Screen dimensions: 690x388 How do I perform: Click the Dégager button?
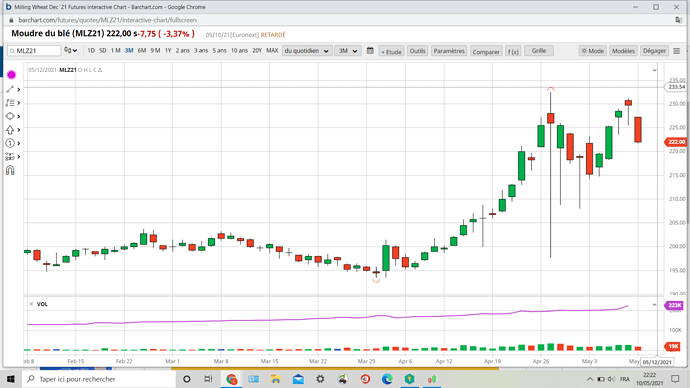(654, 51)
